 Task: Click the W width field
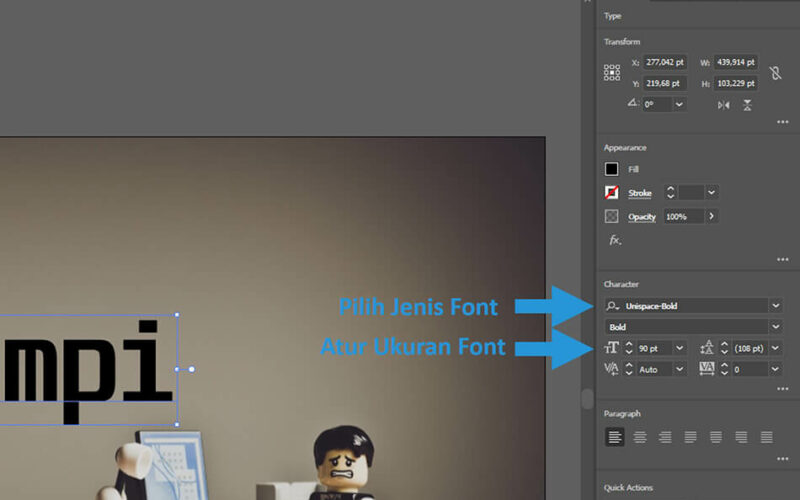click(x=735, y=62)
